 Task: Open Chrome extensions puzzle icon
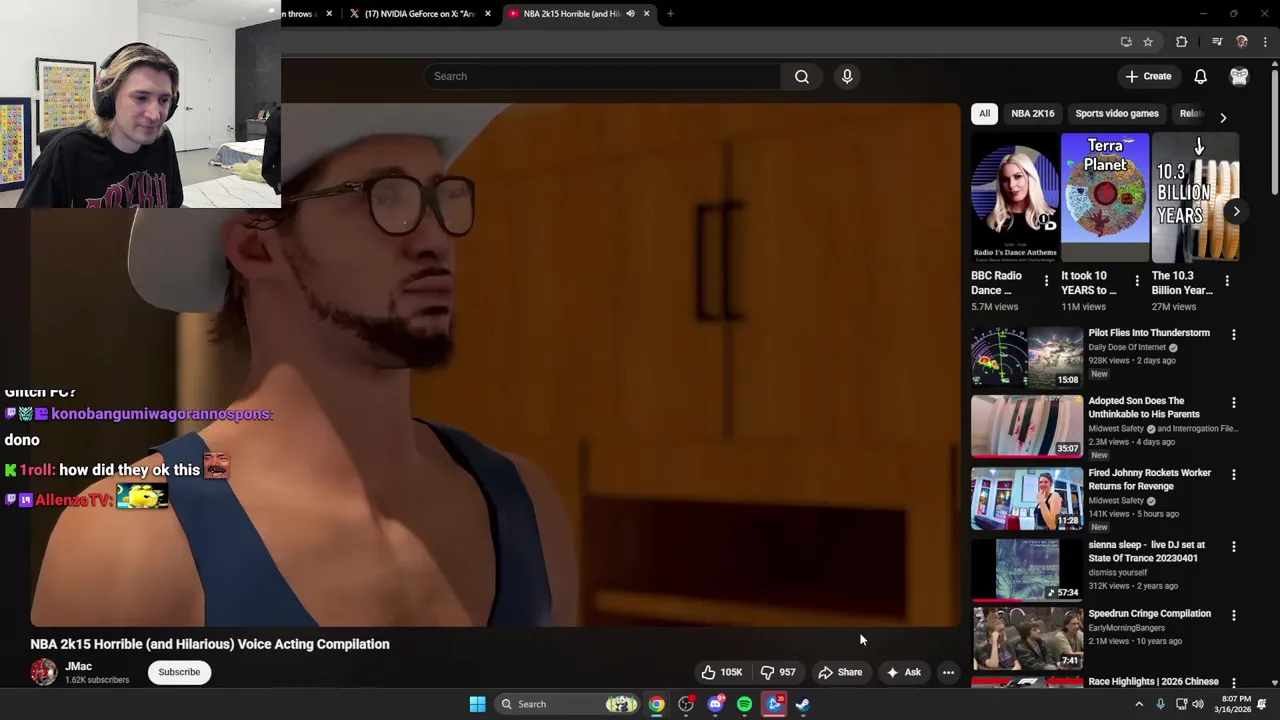point(1181,42)
